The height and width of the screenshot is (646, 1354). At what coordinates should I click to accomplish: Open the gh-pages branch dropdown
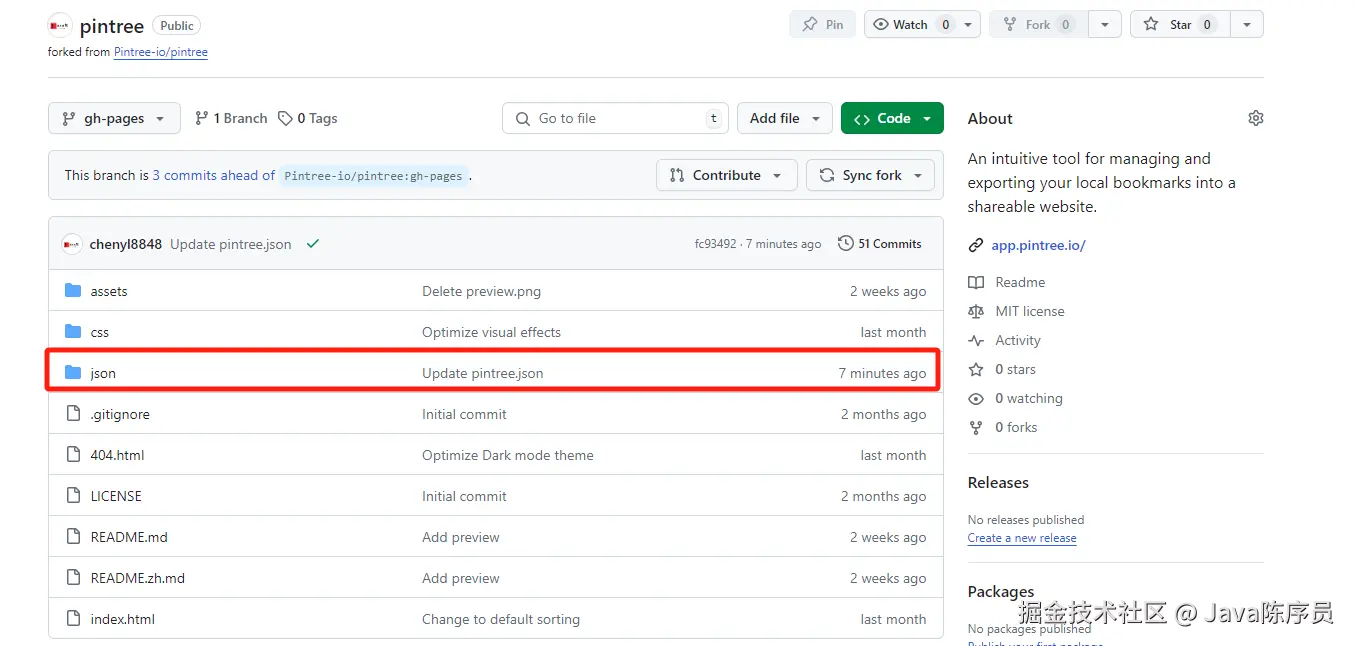[x=114, y=118]
